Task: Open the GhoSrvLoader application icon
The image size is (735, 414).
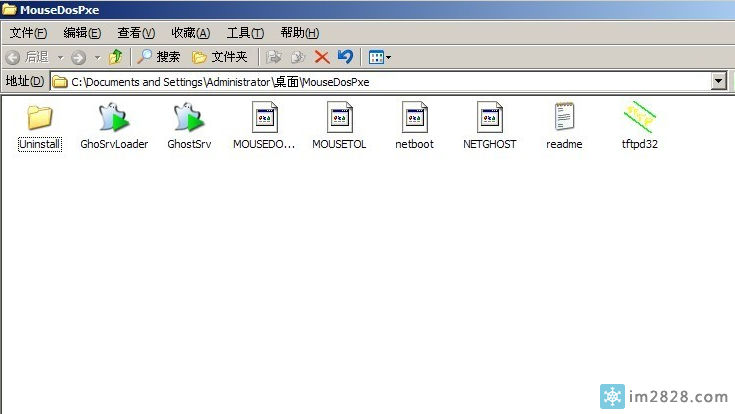Action: tap(114, 119)
